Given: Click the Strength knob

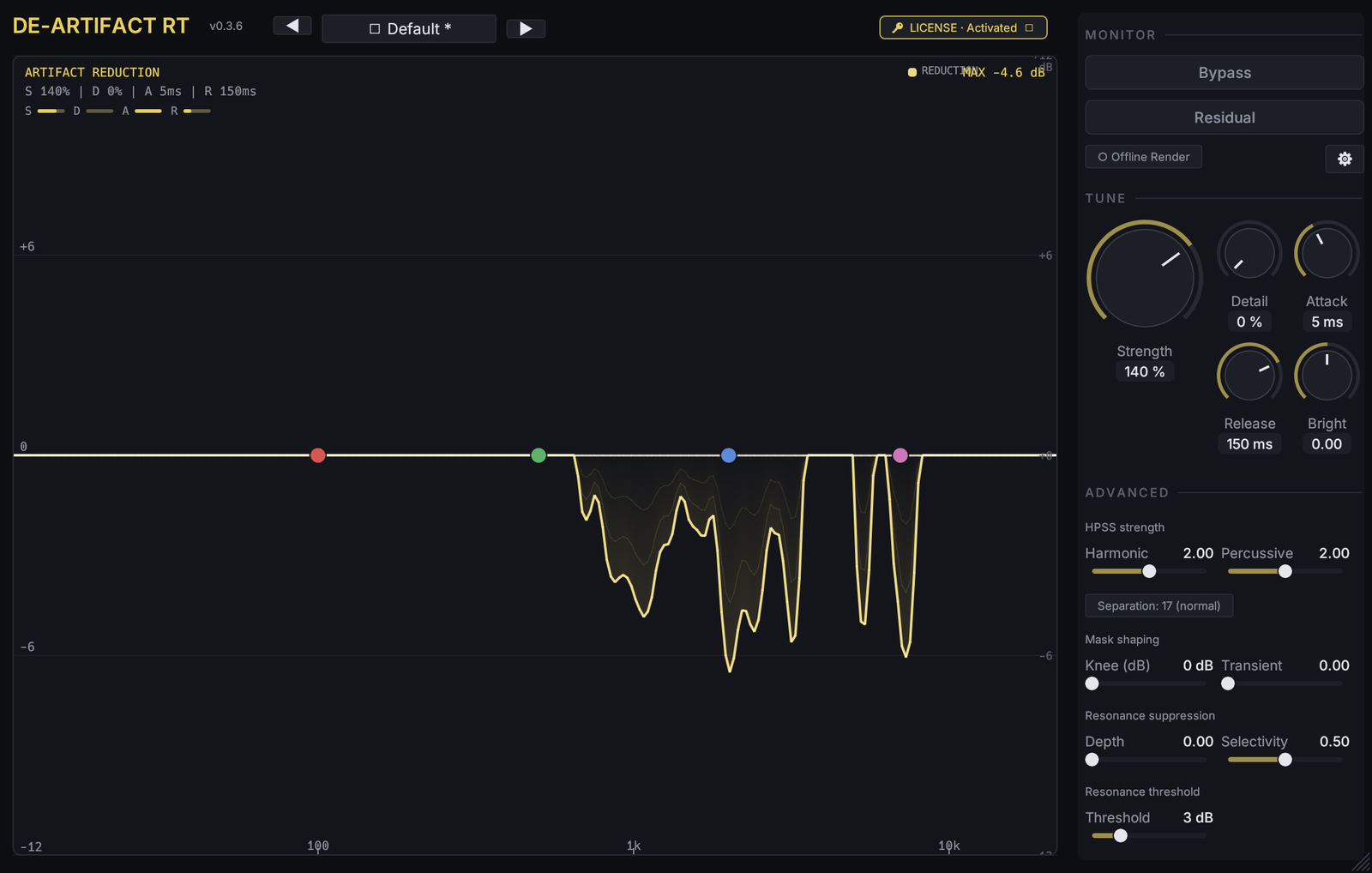Looking at the screenshot, I should click(x=1145, y=278).
